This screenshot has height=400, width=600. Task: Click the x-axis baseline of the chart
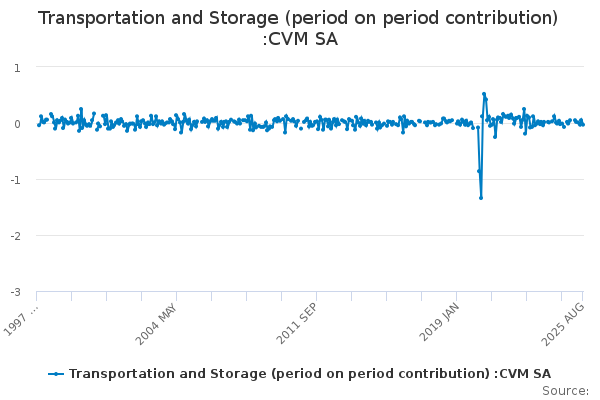[300, 291]
